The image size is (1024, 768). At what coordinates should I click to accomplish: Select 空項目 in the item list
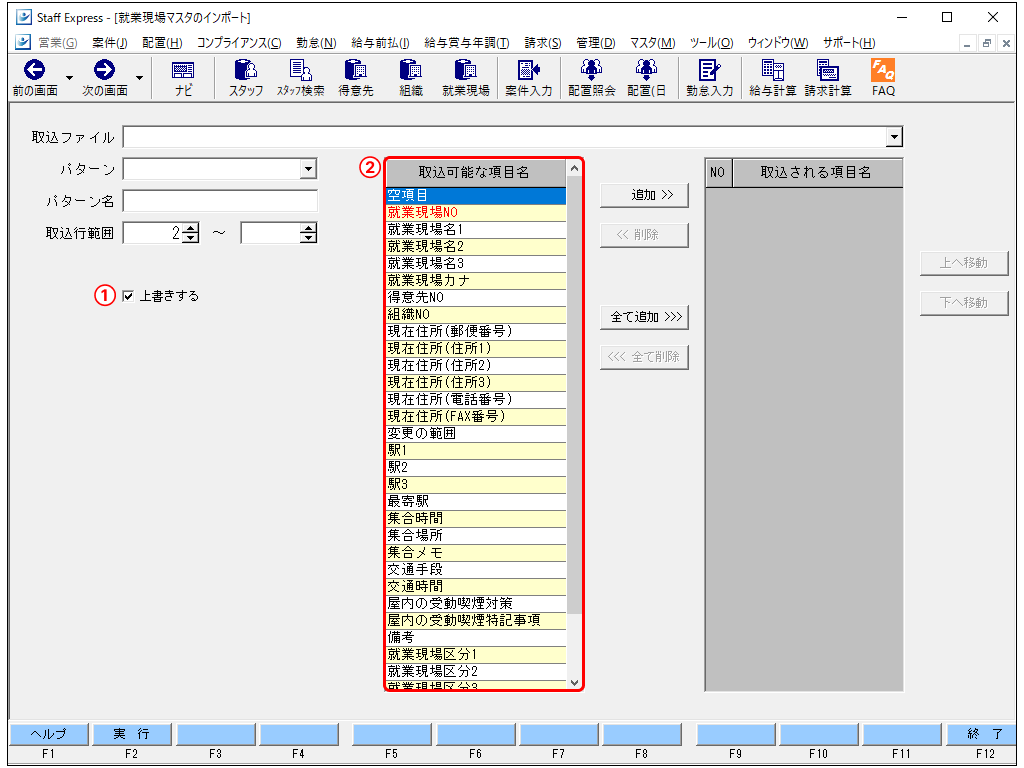tap(476, 195)
